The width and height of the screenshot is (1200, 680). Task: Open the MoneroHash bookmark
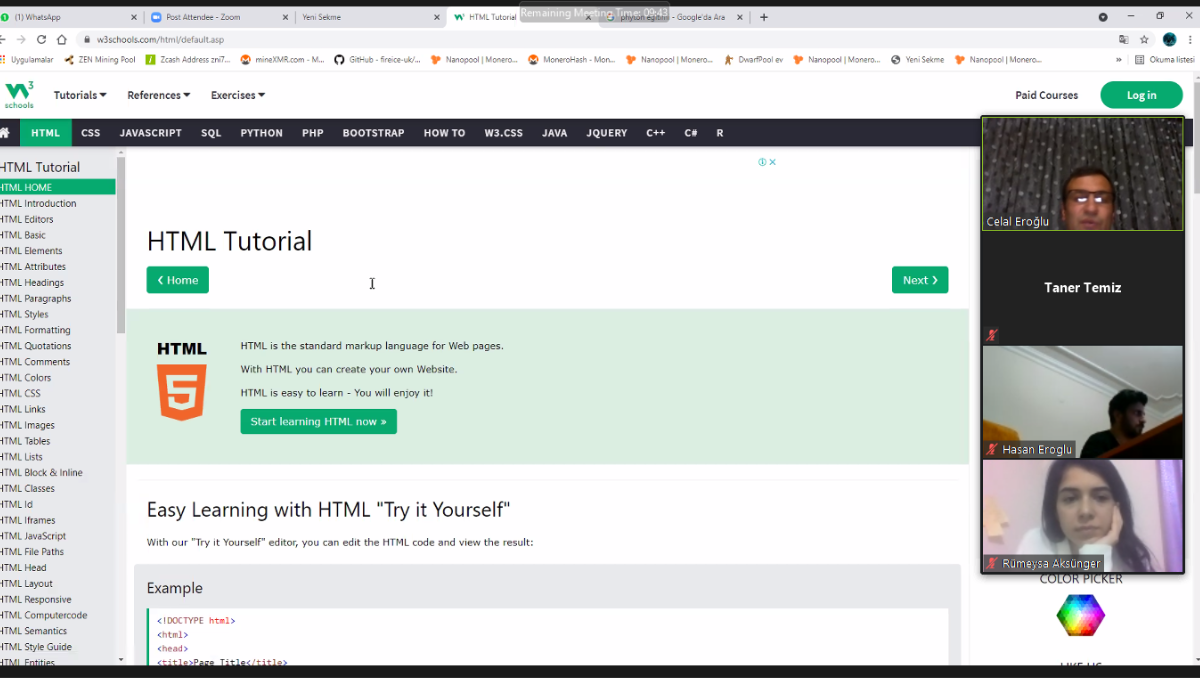[572, 60]
